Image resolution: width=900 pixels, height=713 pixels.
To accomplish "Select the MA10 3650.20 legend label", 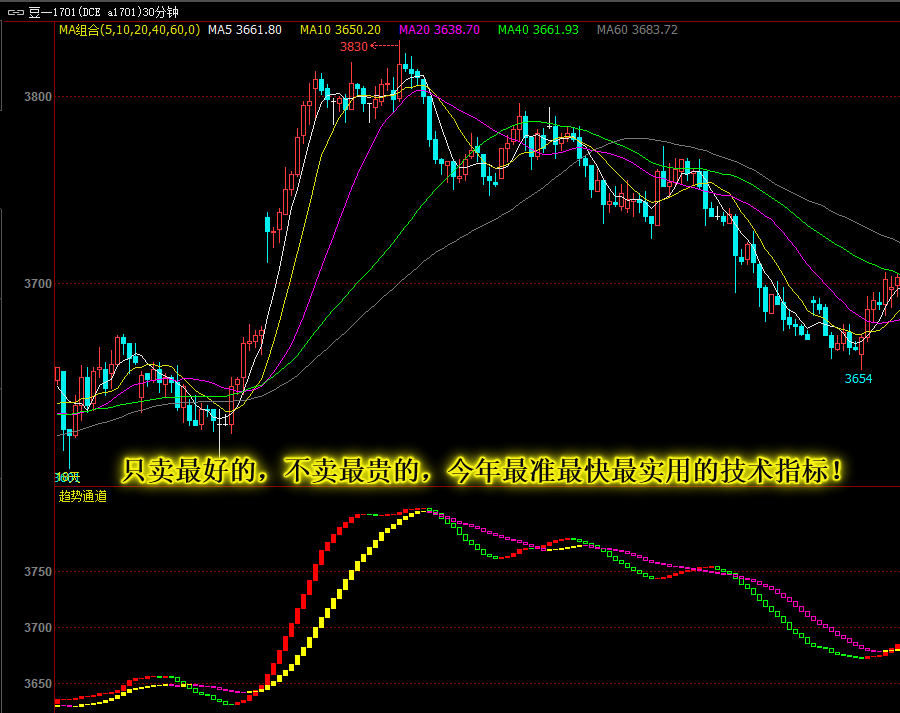I will pos(340,30).
